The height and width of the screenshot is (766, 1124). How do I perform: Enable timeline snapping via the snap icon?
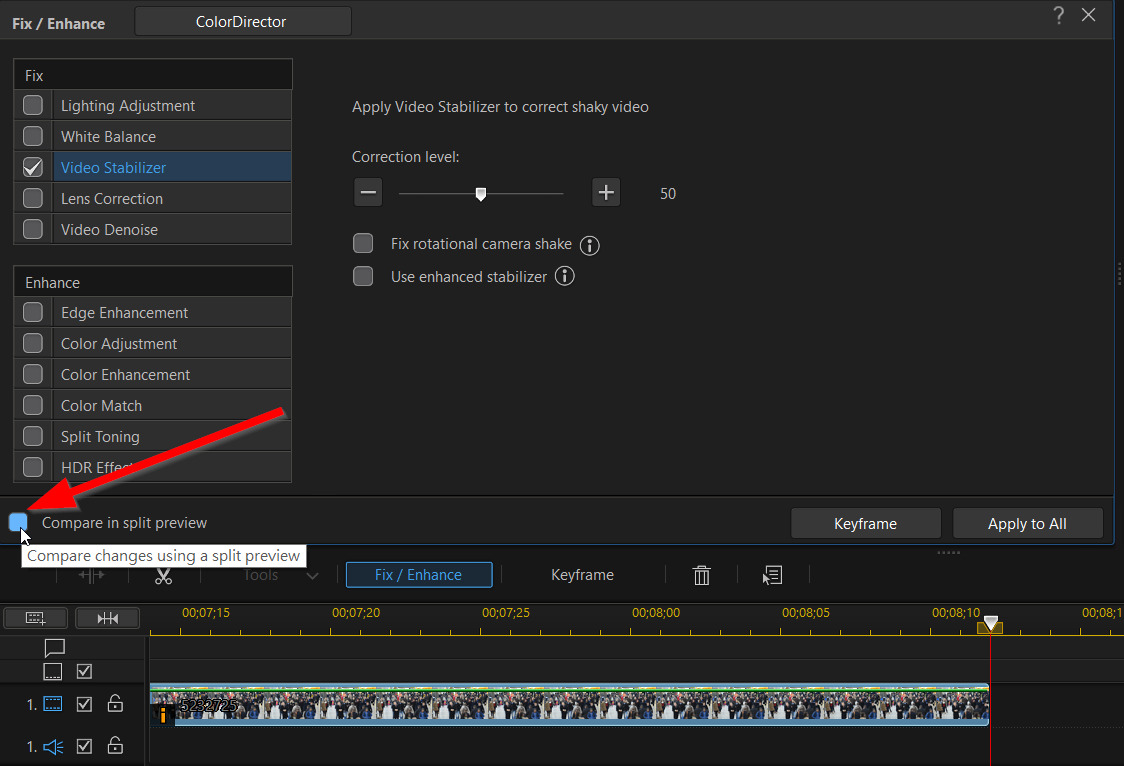pos(108,617)
